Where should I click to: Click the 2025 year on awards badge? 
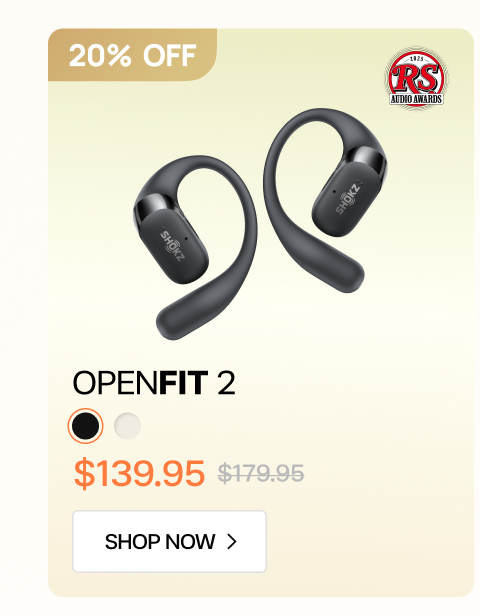[416, 59]
